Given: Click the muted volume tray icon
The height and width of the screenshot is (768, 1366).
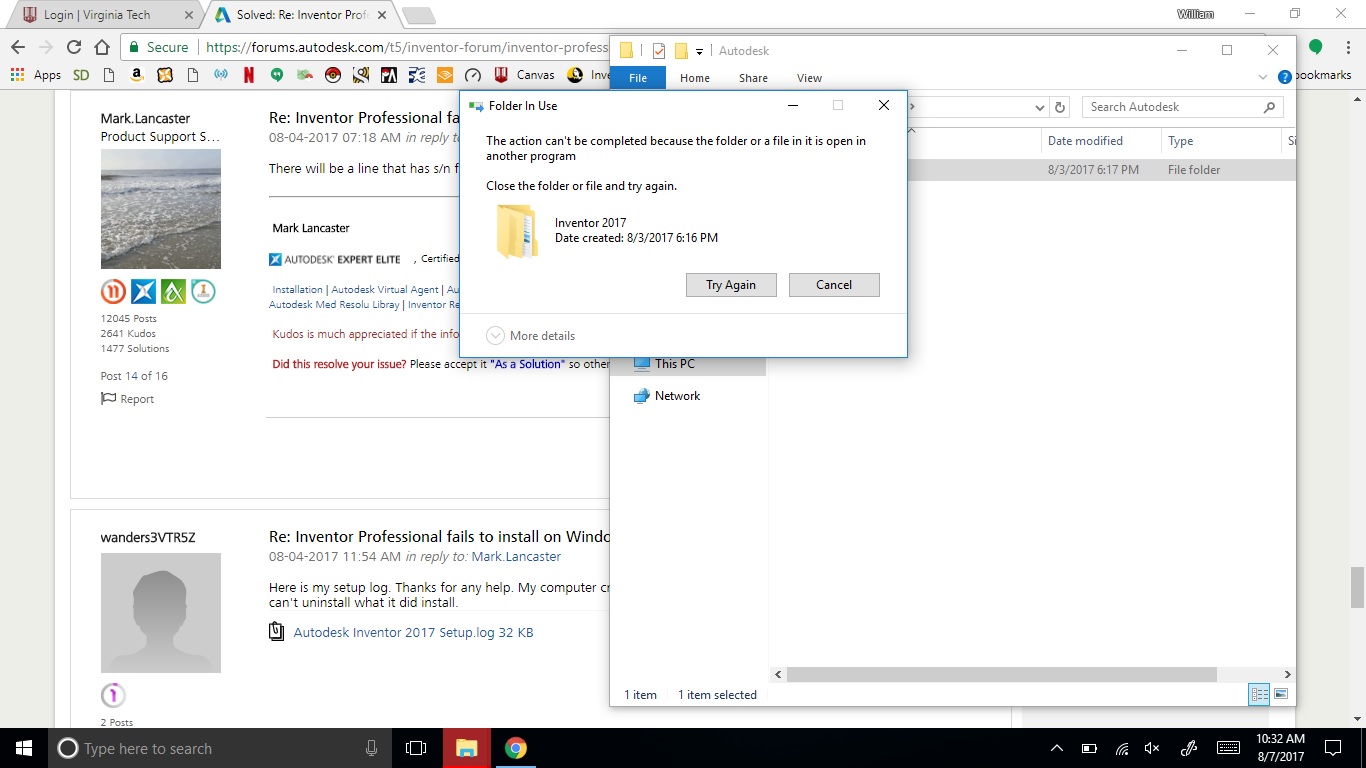Looking at the screenshot, I should 1152,748.
